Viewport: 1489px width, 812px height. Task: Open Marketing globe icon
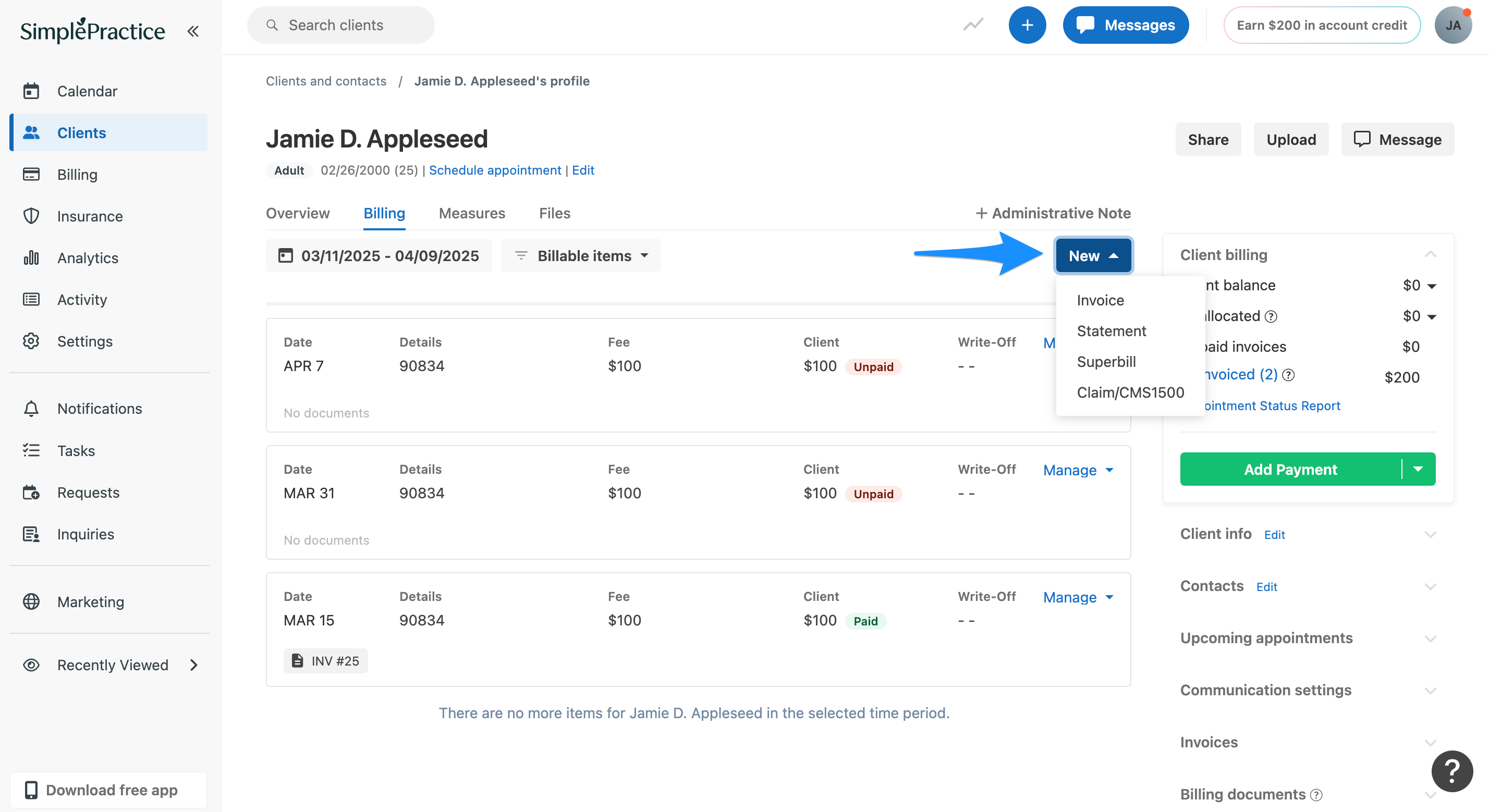click(x=31, y=601)
